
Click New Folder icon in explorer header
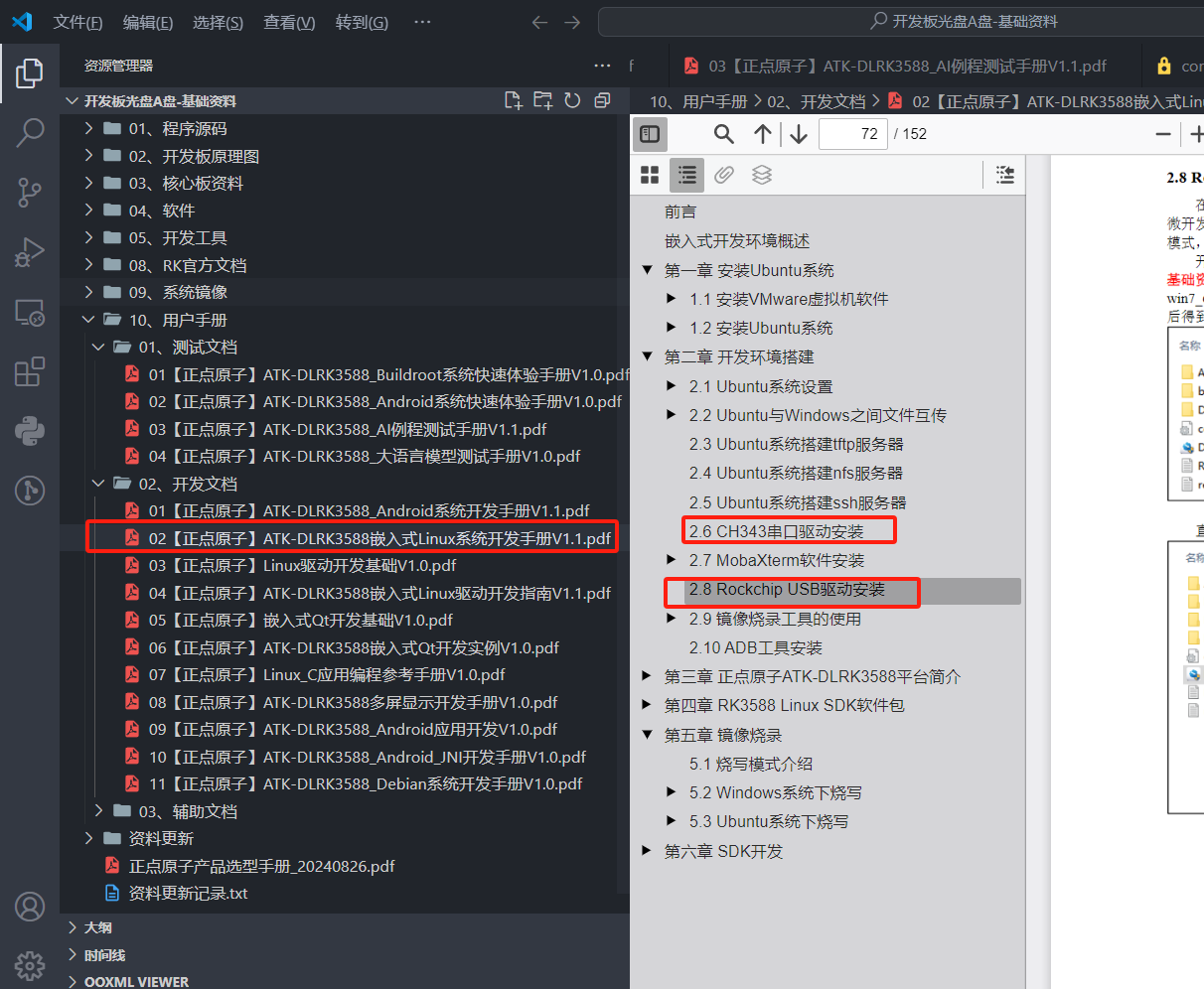542,100
